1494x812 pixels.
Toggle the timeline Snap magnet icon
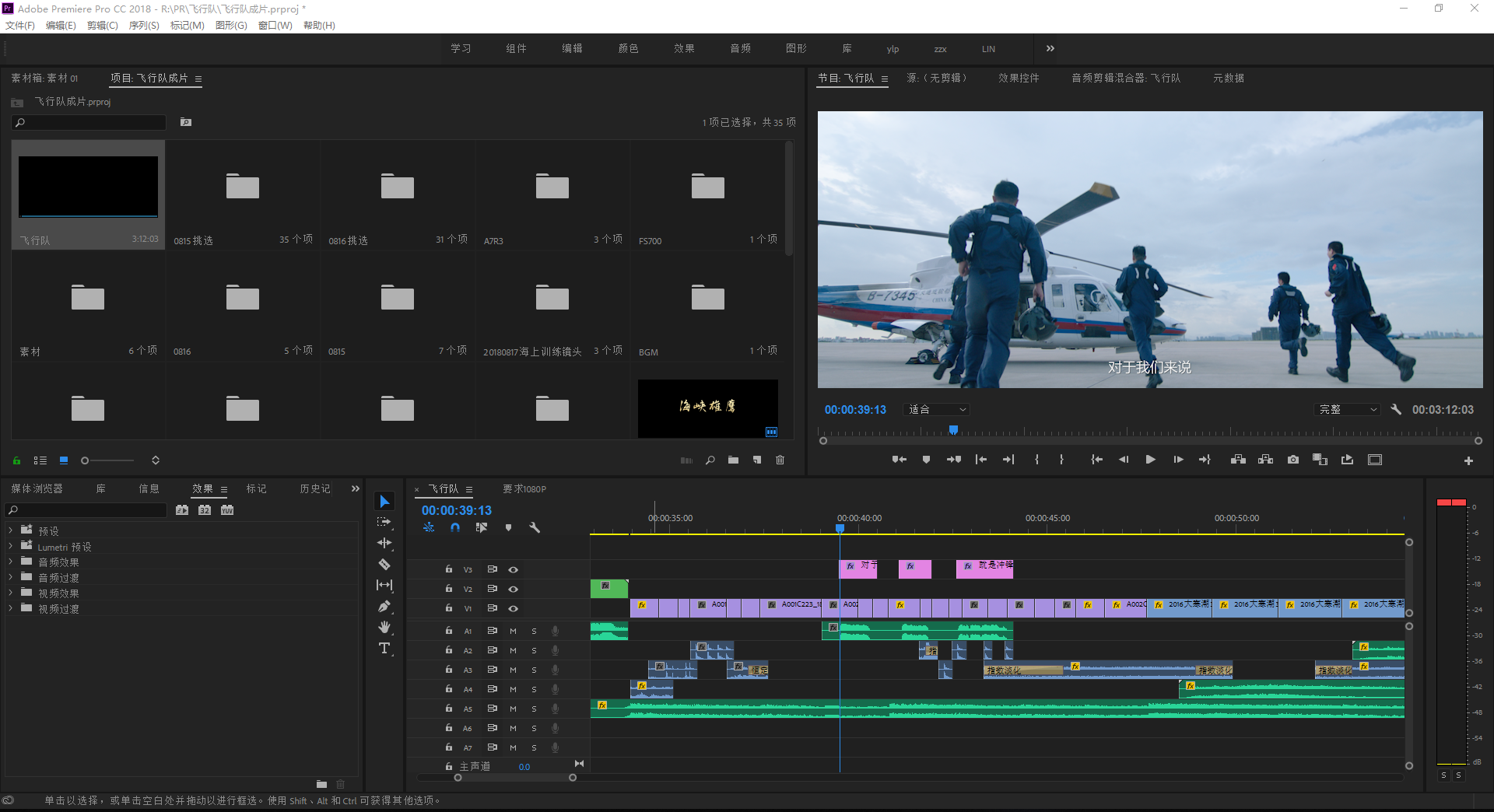point(455,527)
